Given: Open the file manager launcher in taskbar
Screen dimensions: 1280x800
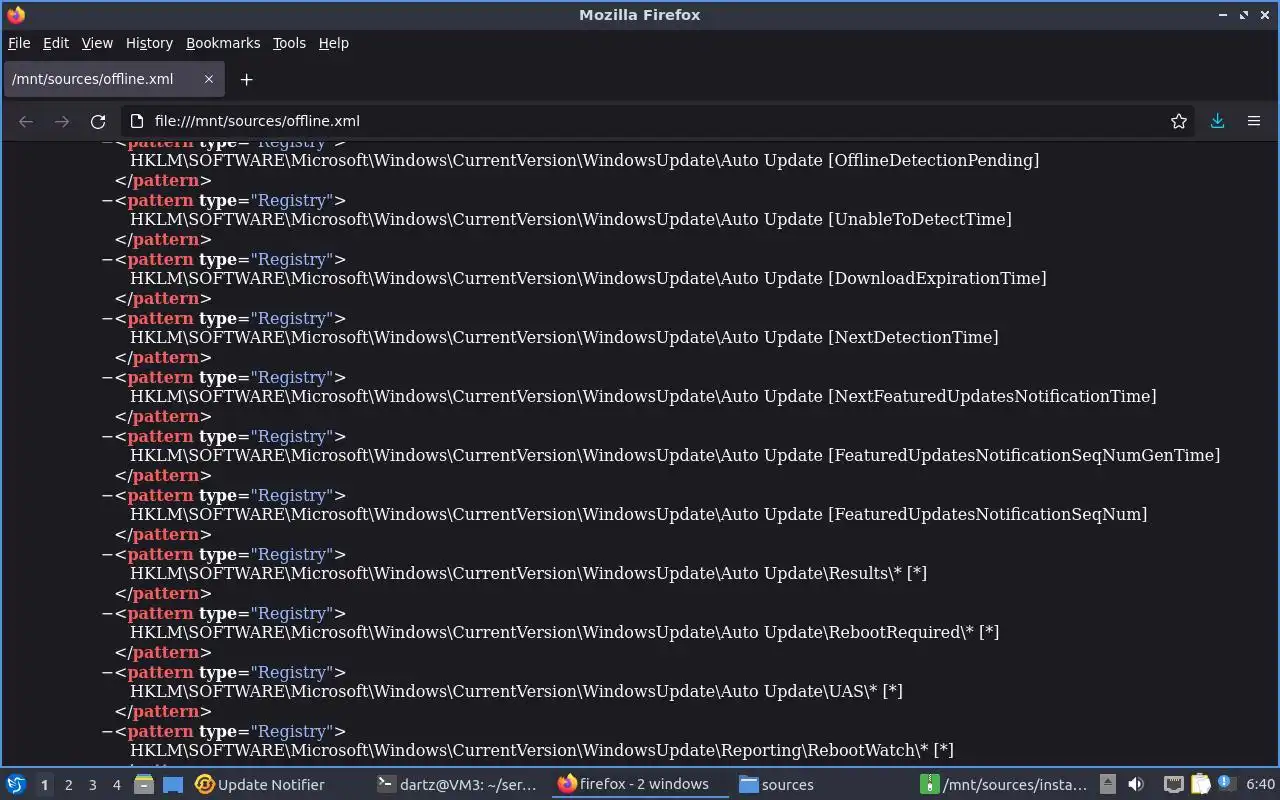Looking at the screenshot, I should click(143, 784).
